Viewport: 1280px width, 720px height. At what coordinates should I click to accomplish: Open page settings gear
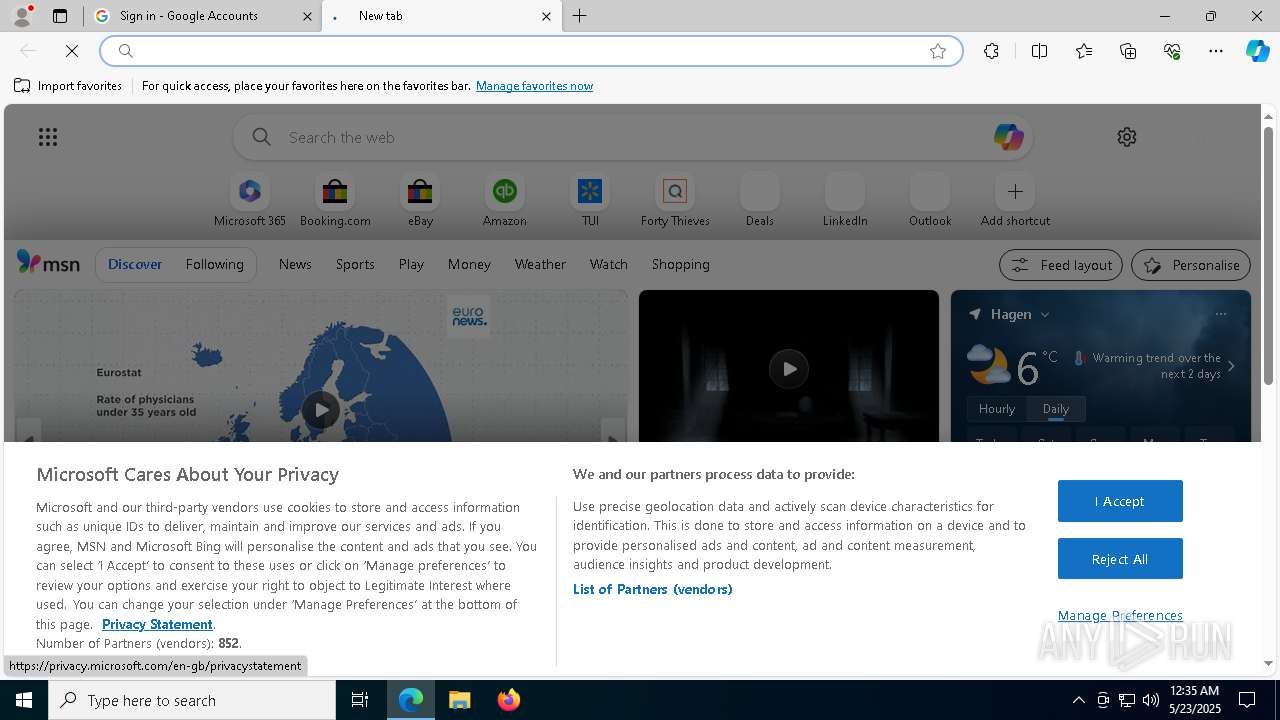pos(1127,137)
